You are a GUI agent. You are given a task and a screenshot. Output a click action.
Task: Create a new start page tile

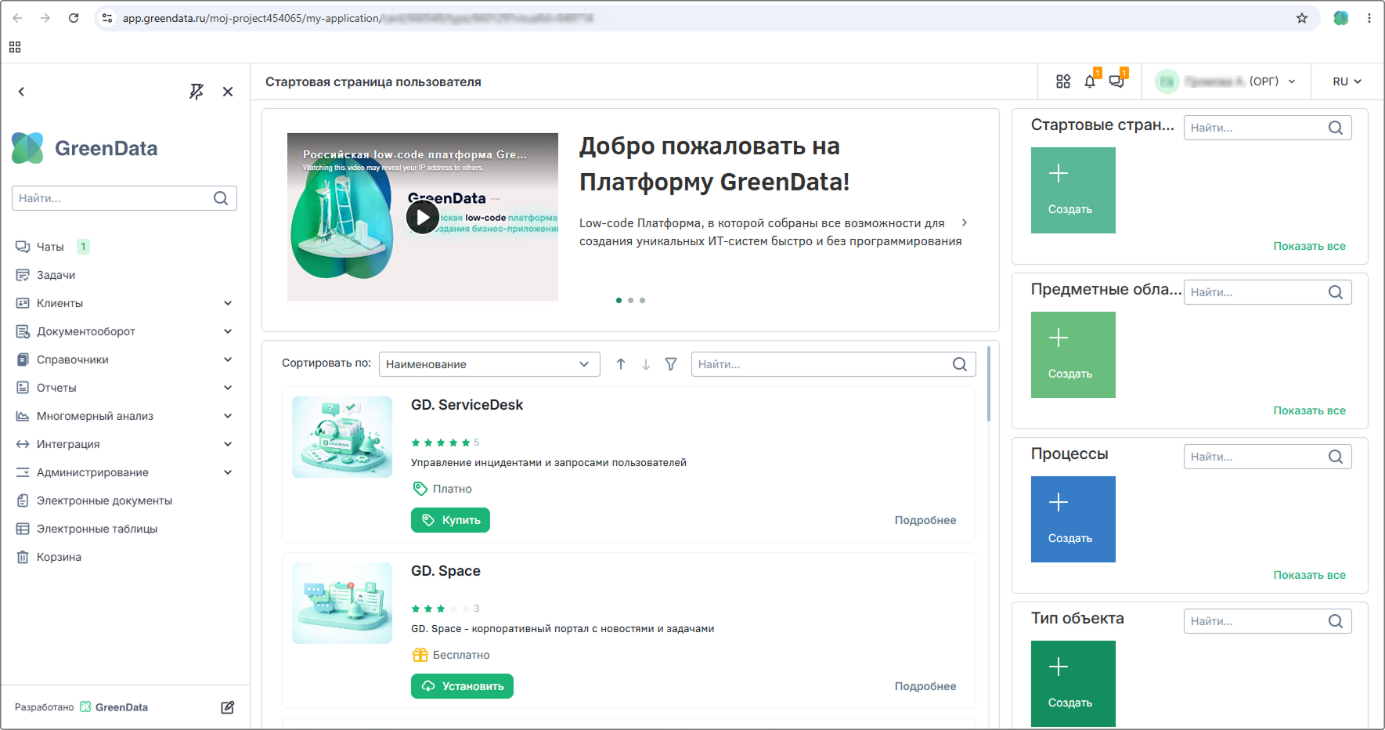[x=1073, y=190]
